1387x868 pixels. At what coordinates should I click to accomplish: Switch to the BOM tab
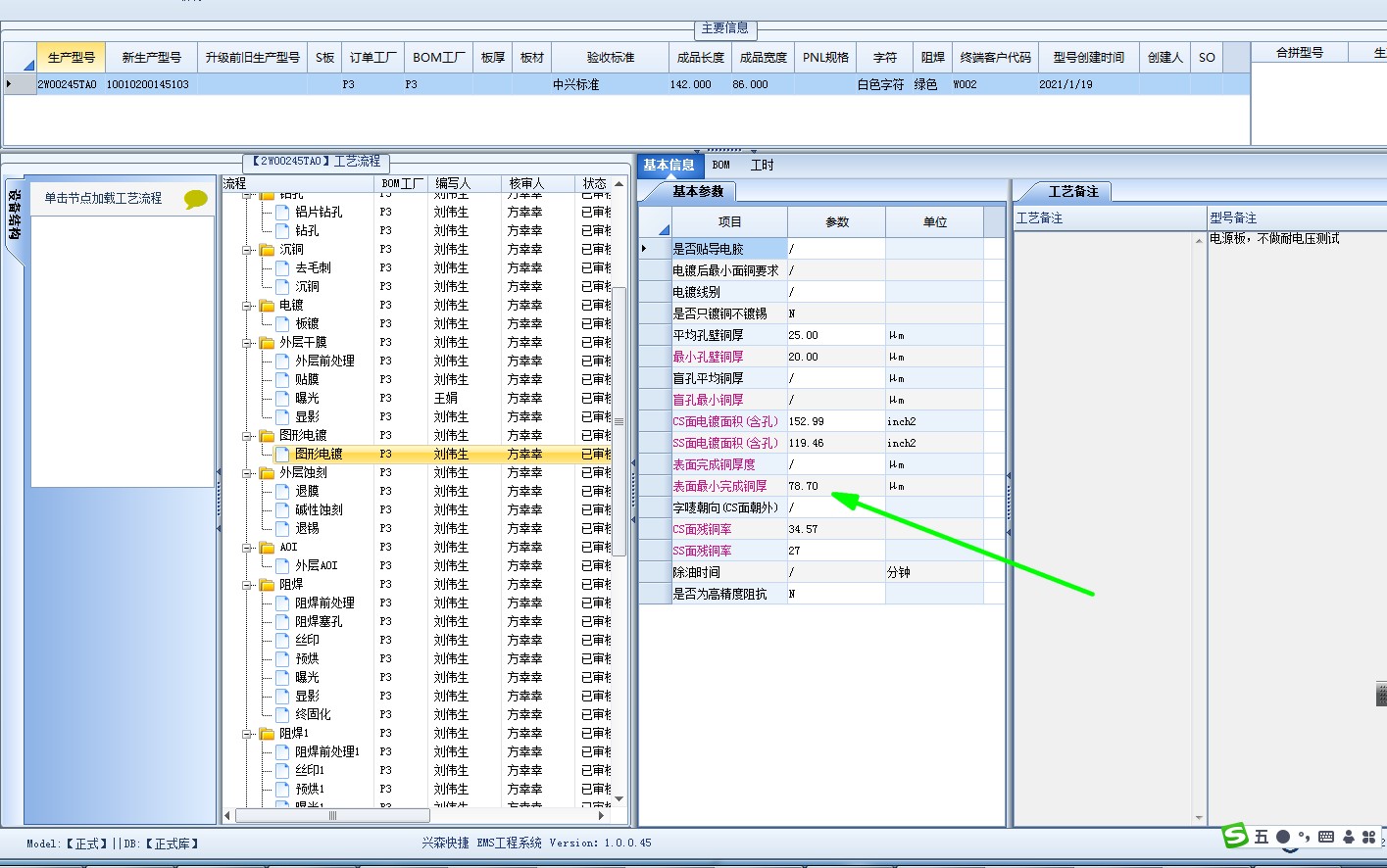click(721, 166)
